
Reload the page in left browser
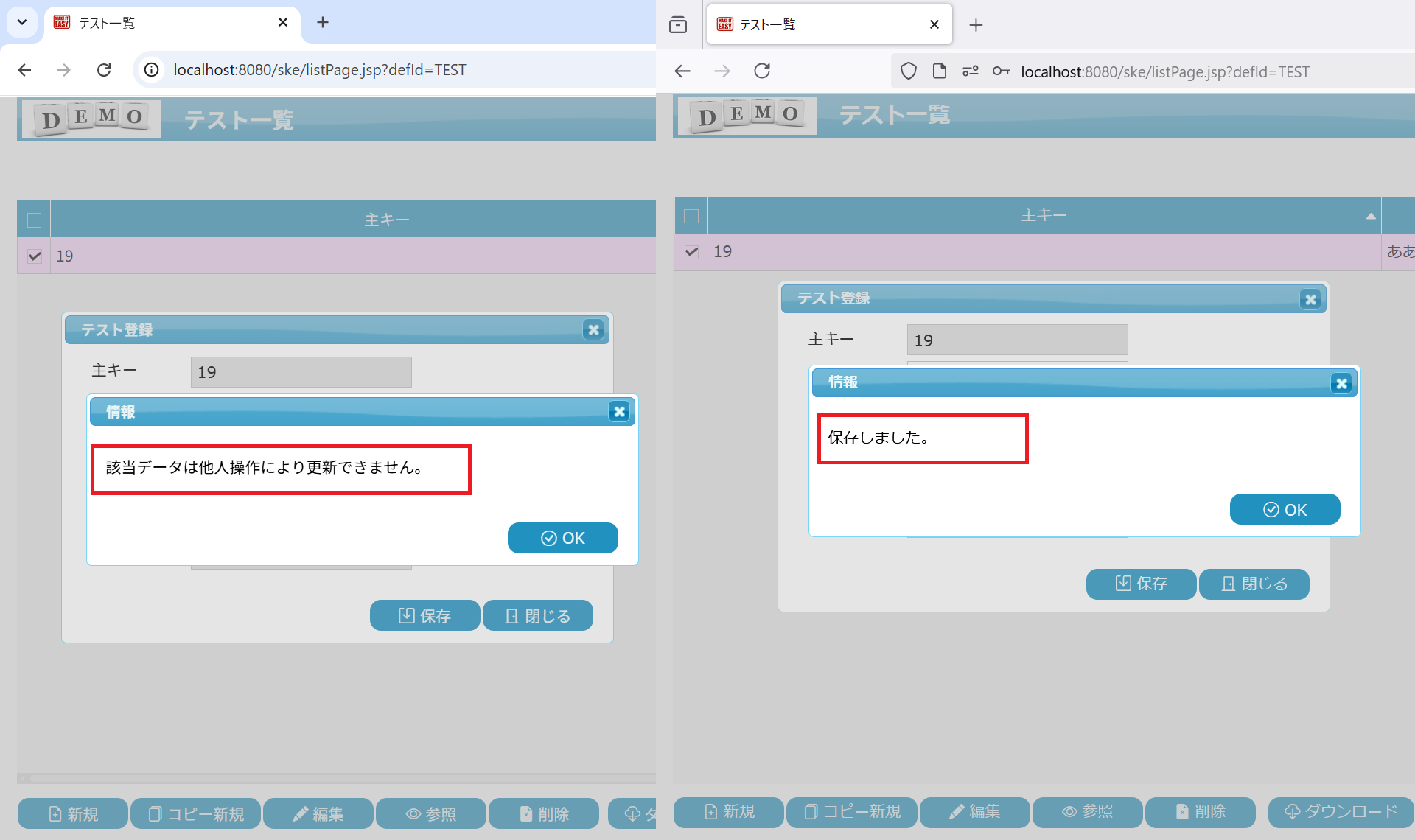point(104,70)
